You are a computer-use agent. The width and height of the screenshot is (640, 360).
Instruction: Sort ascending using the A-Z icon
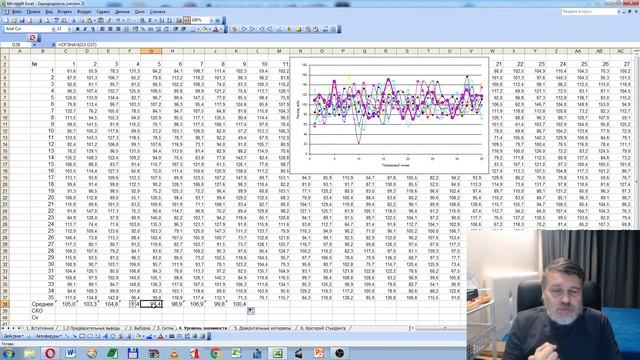coord(161,20)
